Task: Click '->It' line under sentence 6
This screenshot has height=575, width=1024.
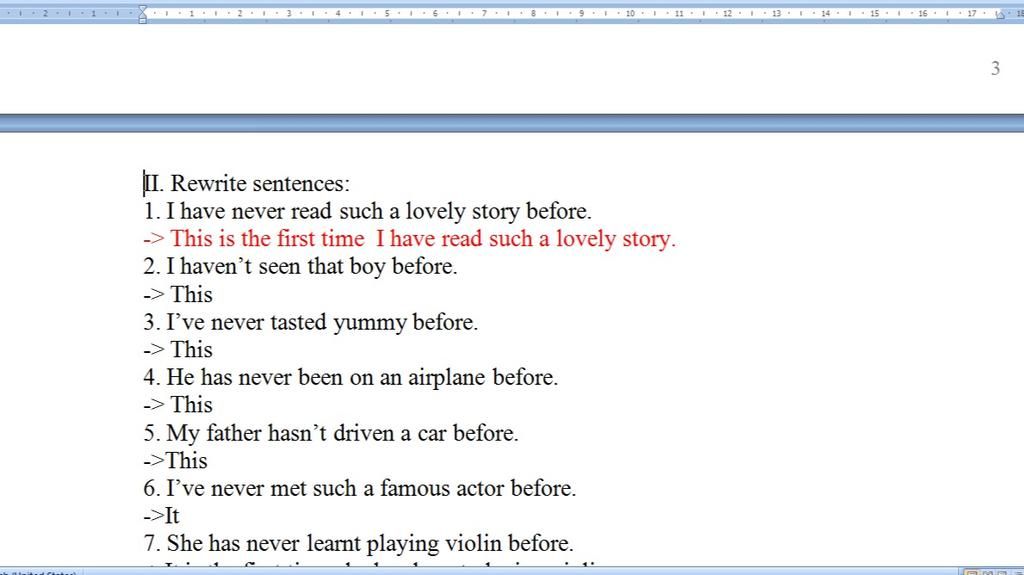Action: [x=161, y=516]
